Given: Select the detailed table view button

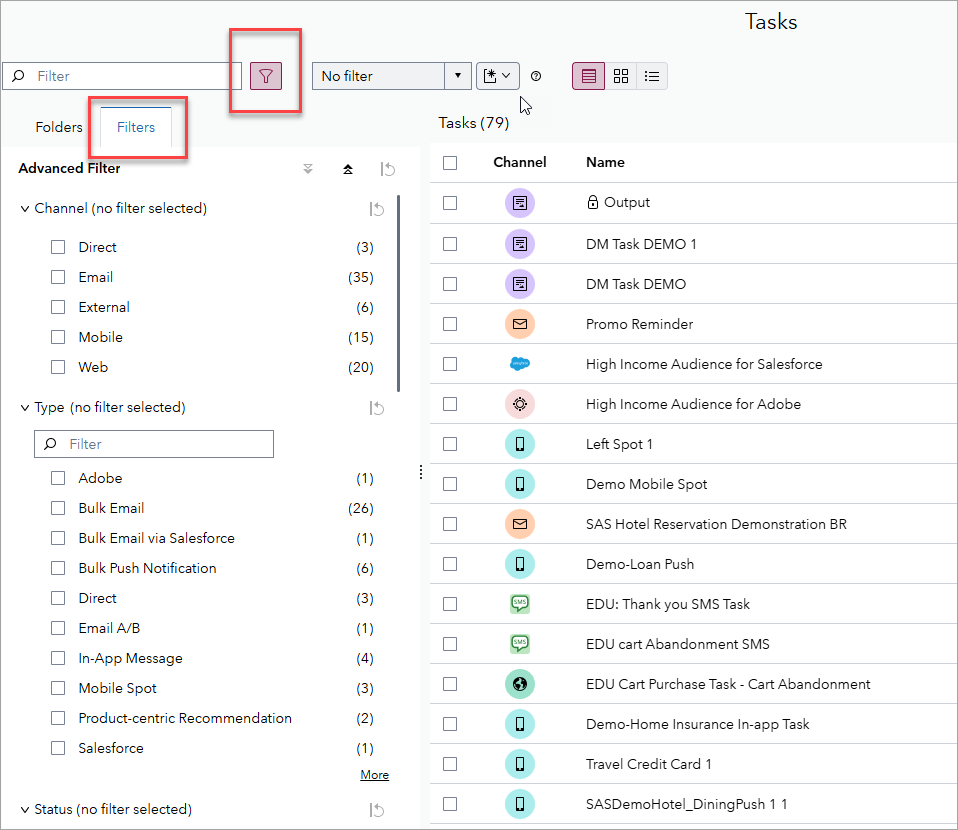Looking at the screenshot, I should [x=589, y=76].
